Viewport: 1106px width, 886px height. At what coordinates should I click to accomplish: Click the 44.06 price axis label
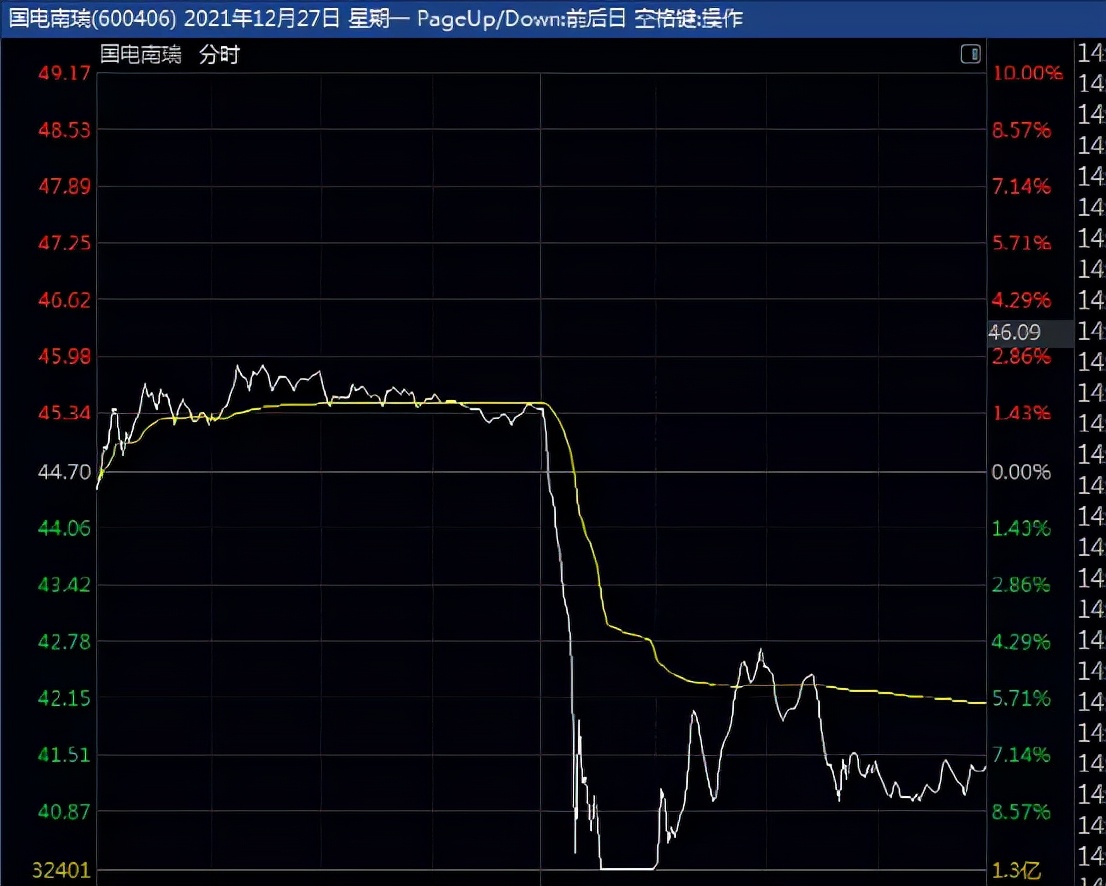[x=64, y=528]
